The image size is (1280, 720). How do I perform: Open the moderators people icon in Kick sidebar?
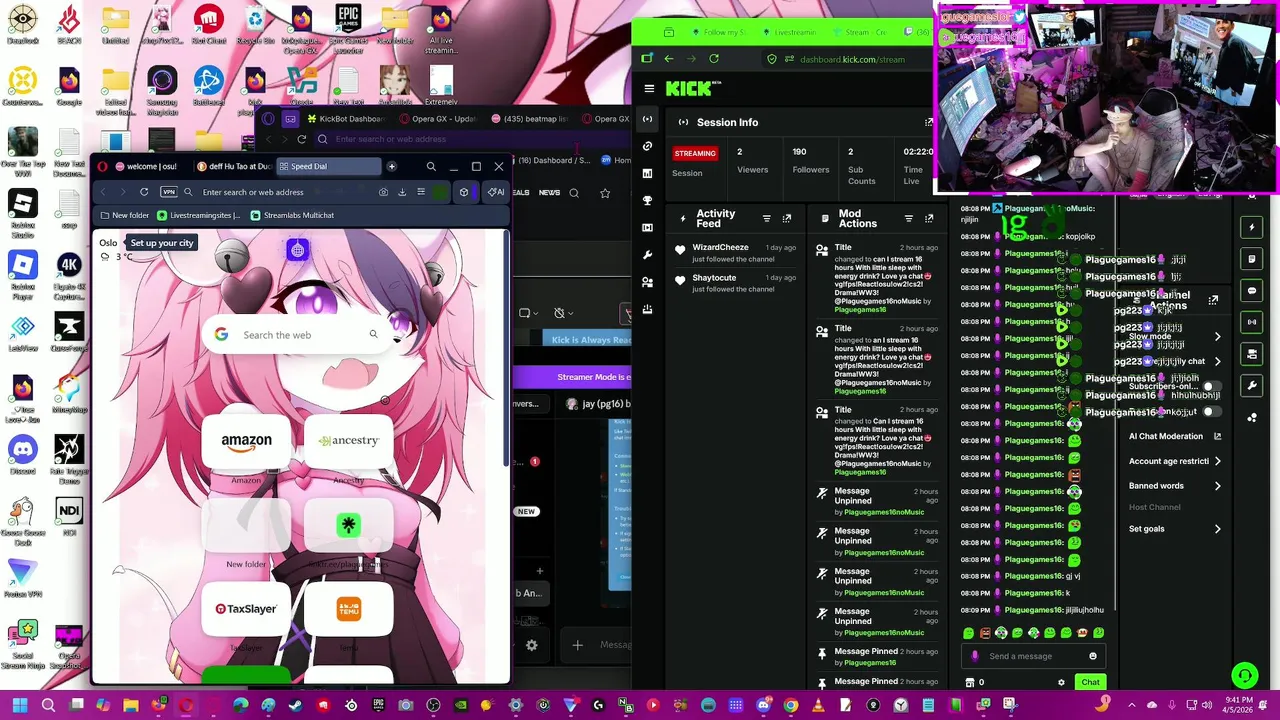(647, 282)
